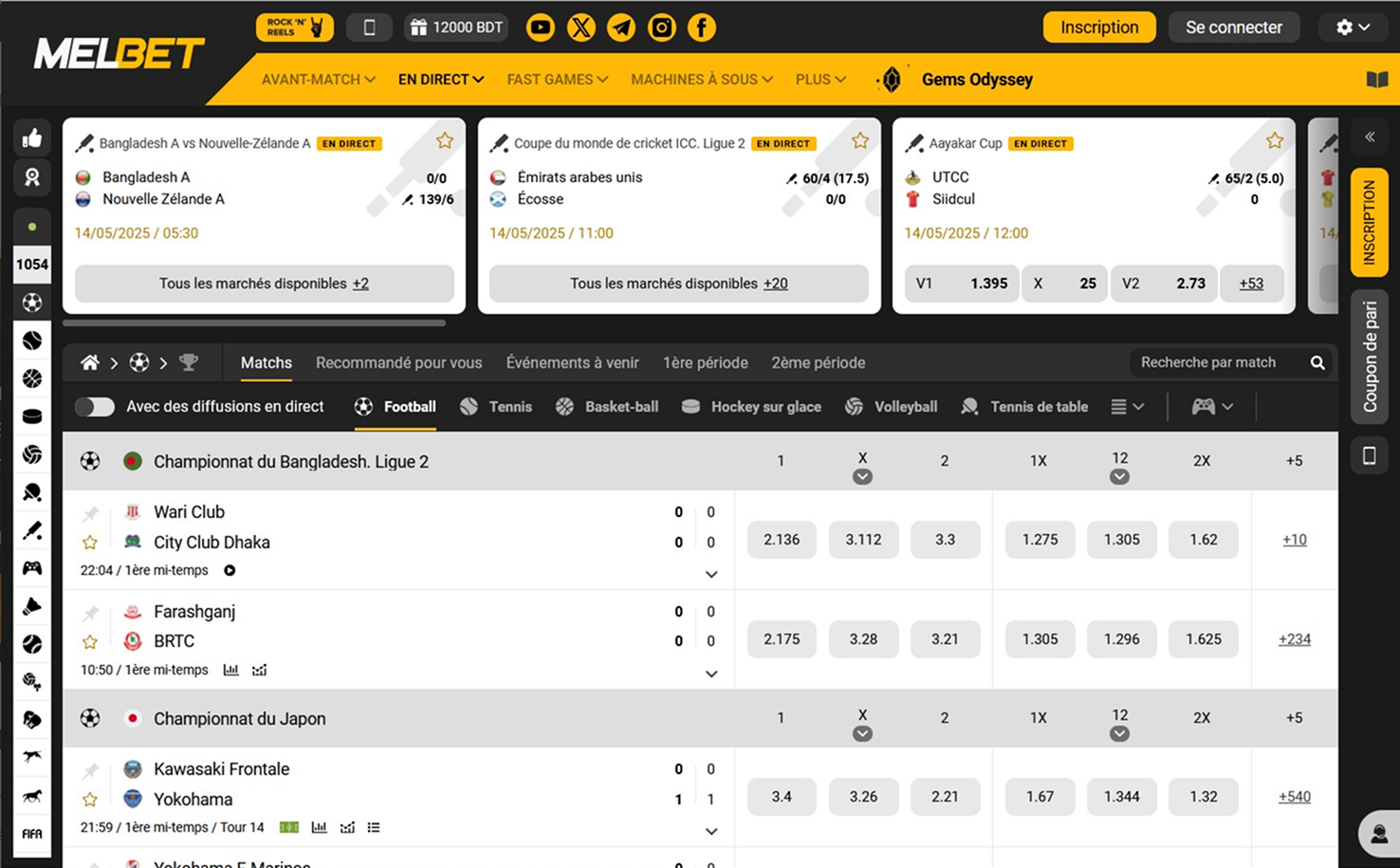Screen dimensions: 1400x868
Task: Open the Telegram channel icon
Action: click(621, 28)
